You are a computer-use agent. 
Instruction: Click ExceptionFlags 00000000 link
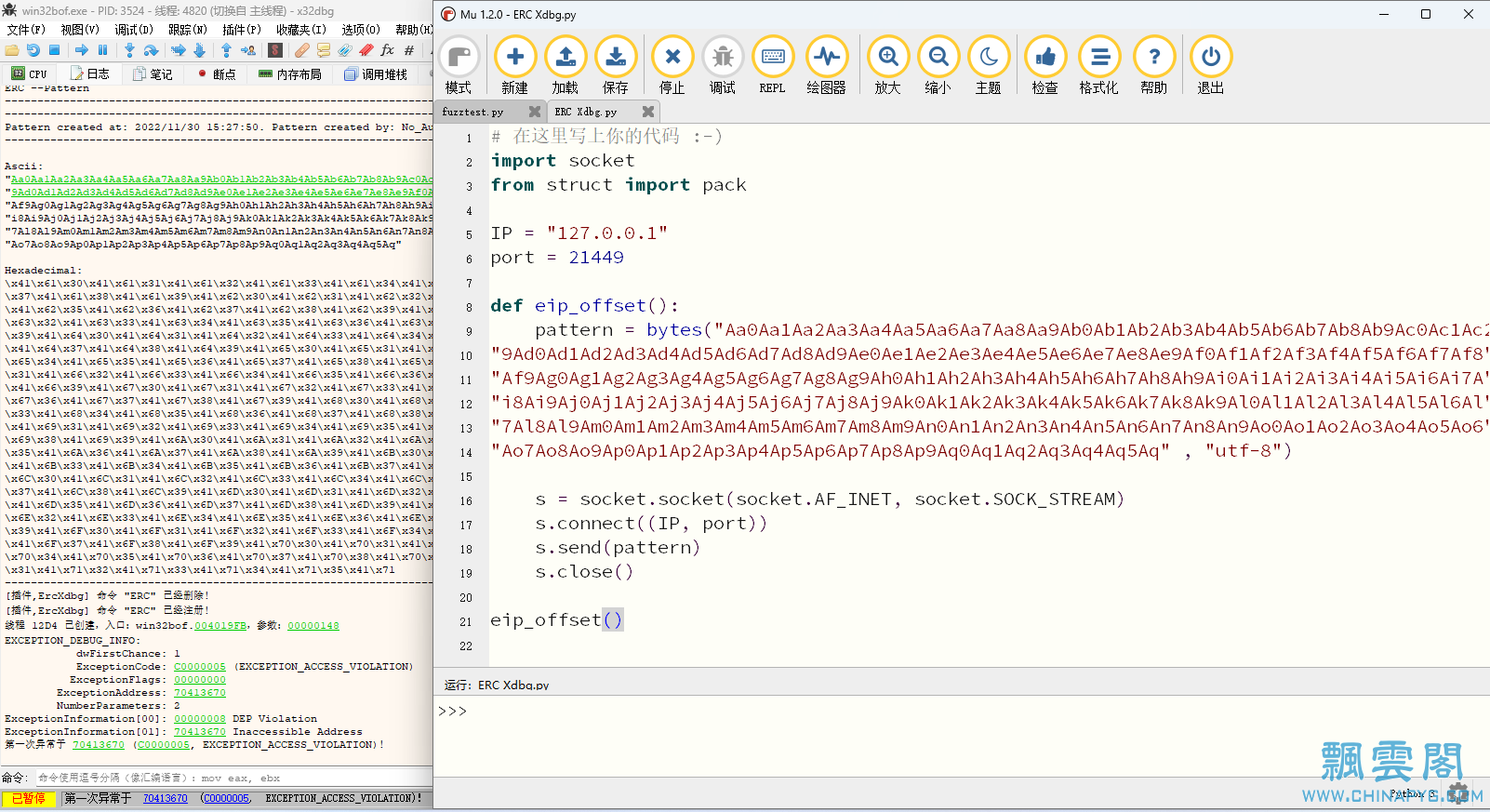click(200, 680)
